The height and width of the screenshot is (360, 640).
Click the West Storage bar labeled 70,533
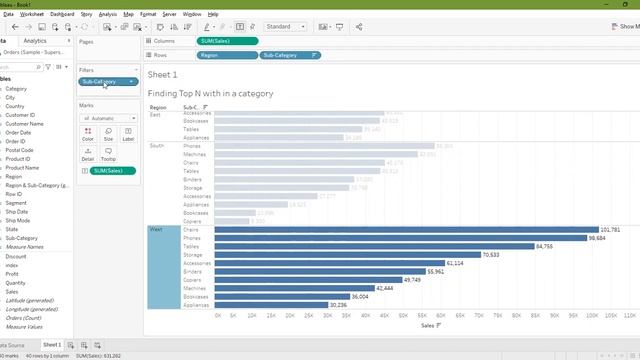click(348, 255)
